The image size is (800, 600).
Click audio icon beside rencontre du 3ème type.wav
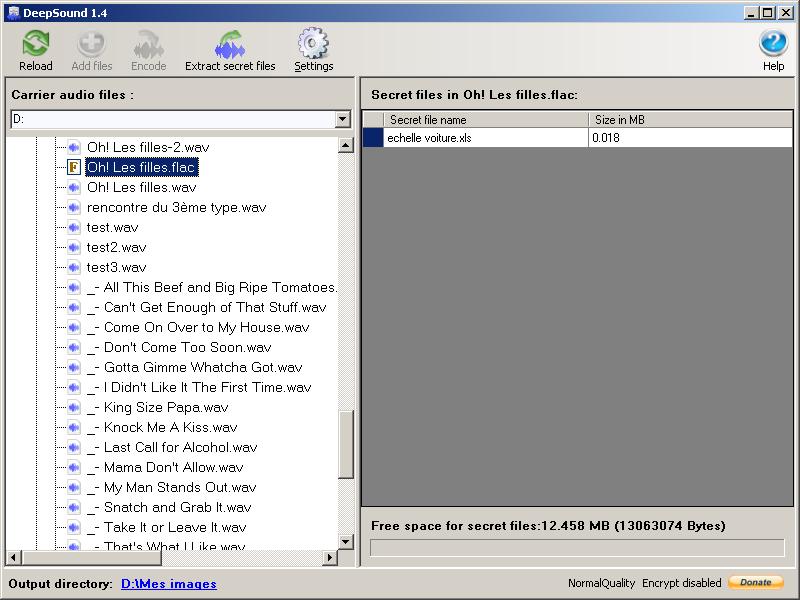point(74,207)
